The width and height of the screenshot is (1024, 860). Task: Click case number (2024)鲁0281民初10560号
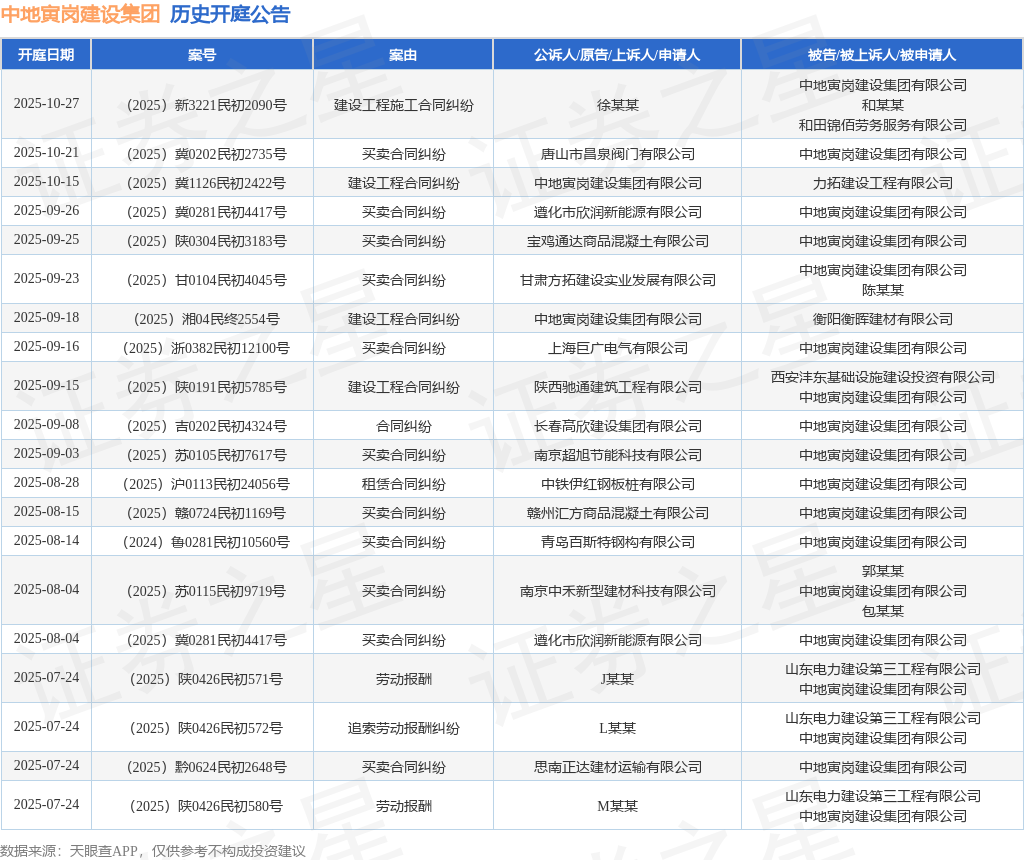tap(206, 542)
